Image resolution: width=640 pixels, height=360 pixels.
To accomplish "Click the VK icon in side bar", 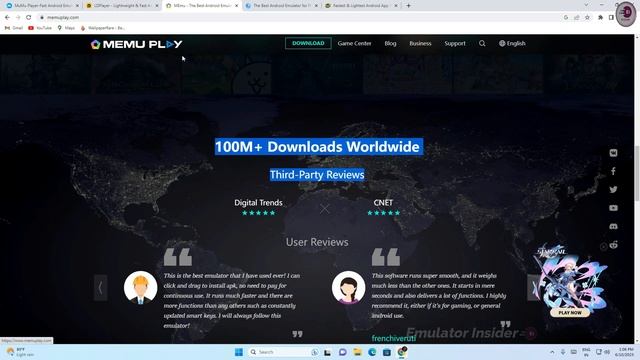I will click(x=613, y=153).
